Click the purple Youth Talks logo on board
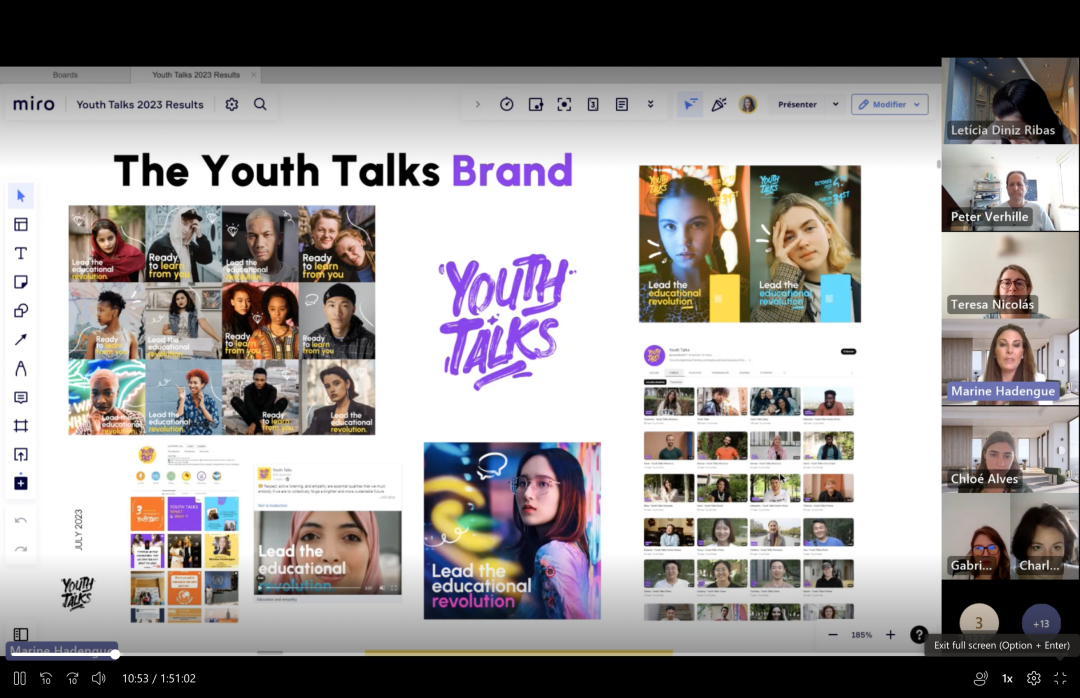The width and height of the screenshot is (1080, 698). click(507, 320)
